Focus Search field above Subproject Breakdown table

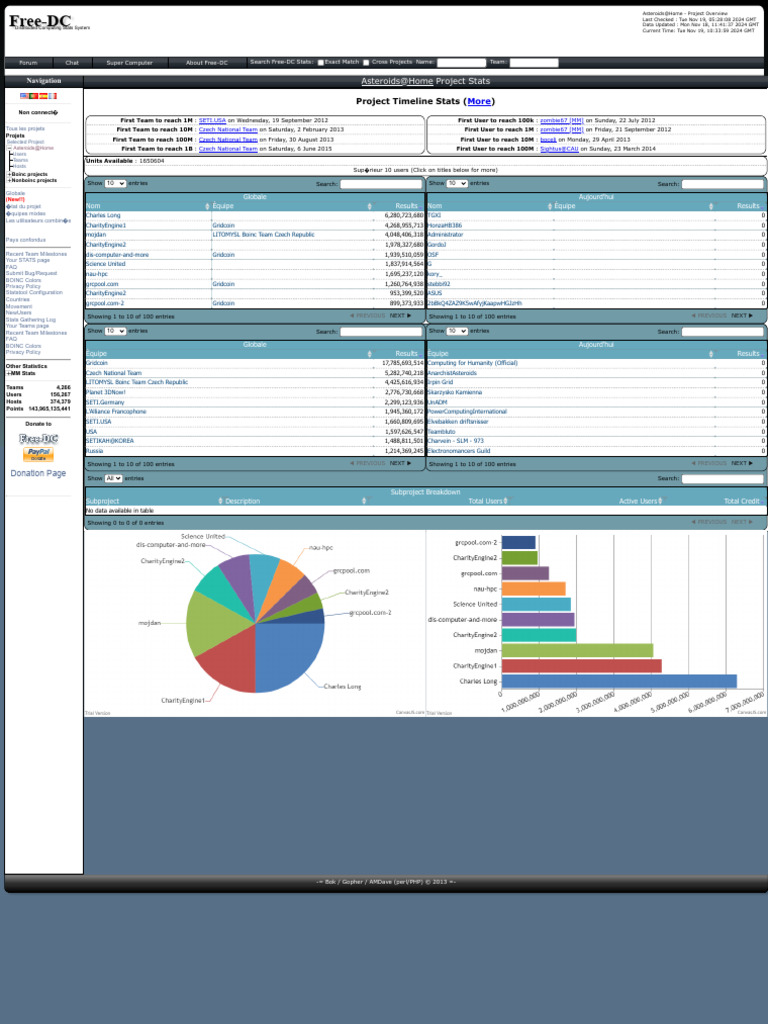pyautogui.click(x=722, y=479)
